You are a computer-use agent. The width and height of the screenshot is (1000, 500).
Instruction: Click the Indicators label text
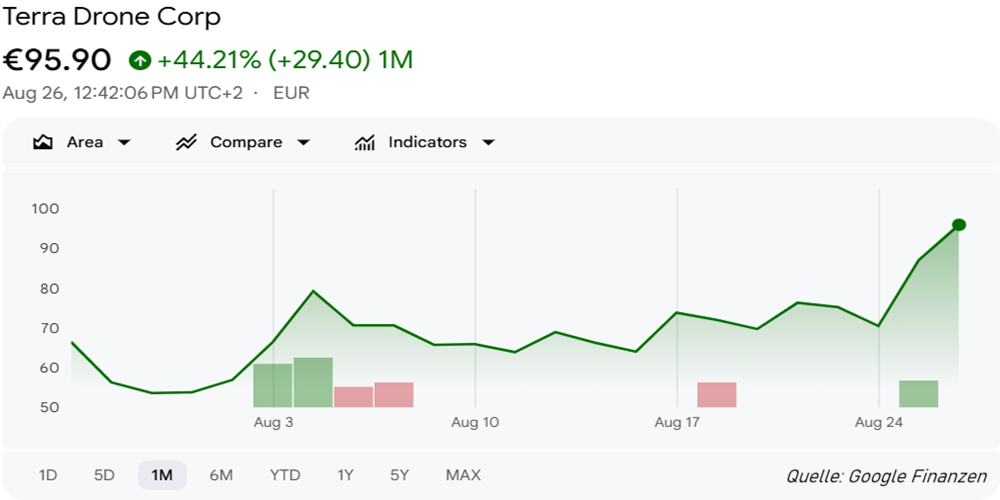427,142
